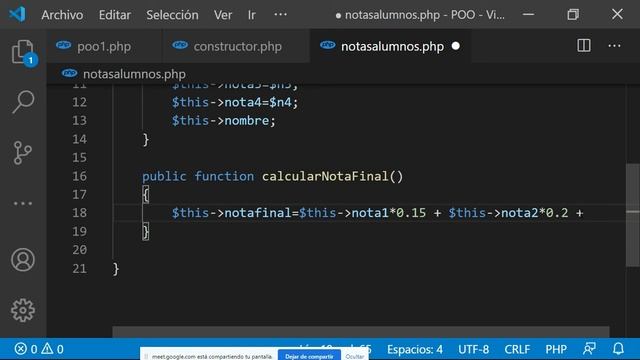Click the opening brace on line 17
The image size is (640, 360).
click(x=146, y=195)
